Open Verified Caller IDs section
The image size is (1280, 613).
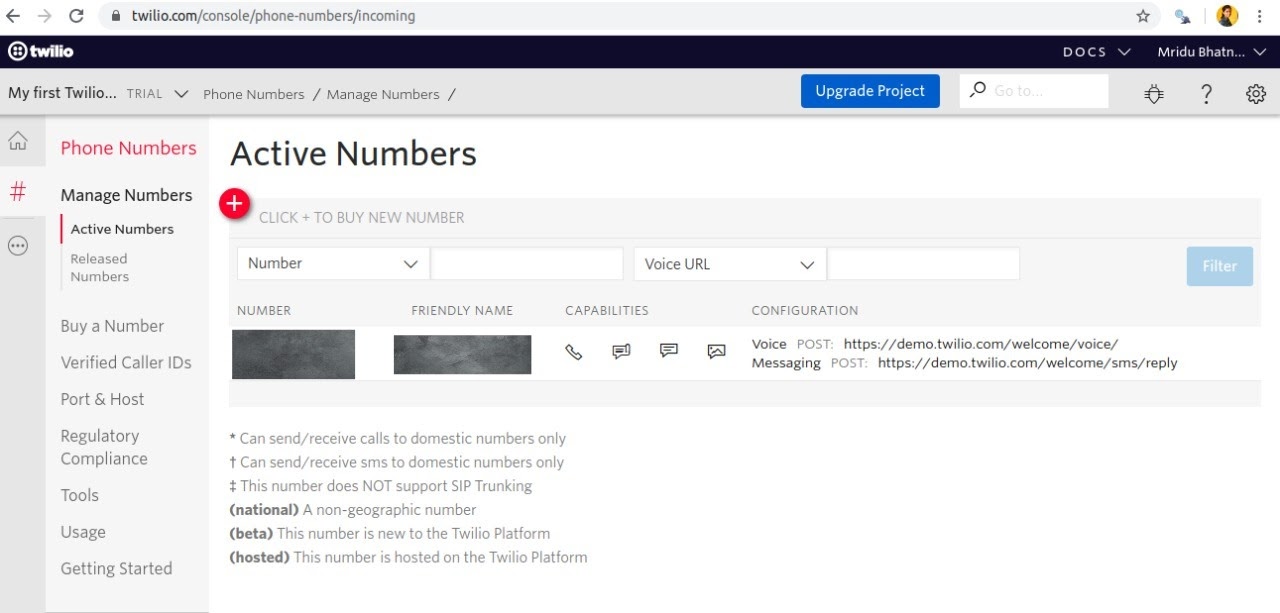point(126,362)
